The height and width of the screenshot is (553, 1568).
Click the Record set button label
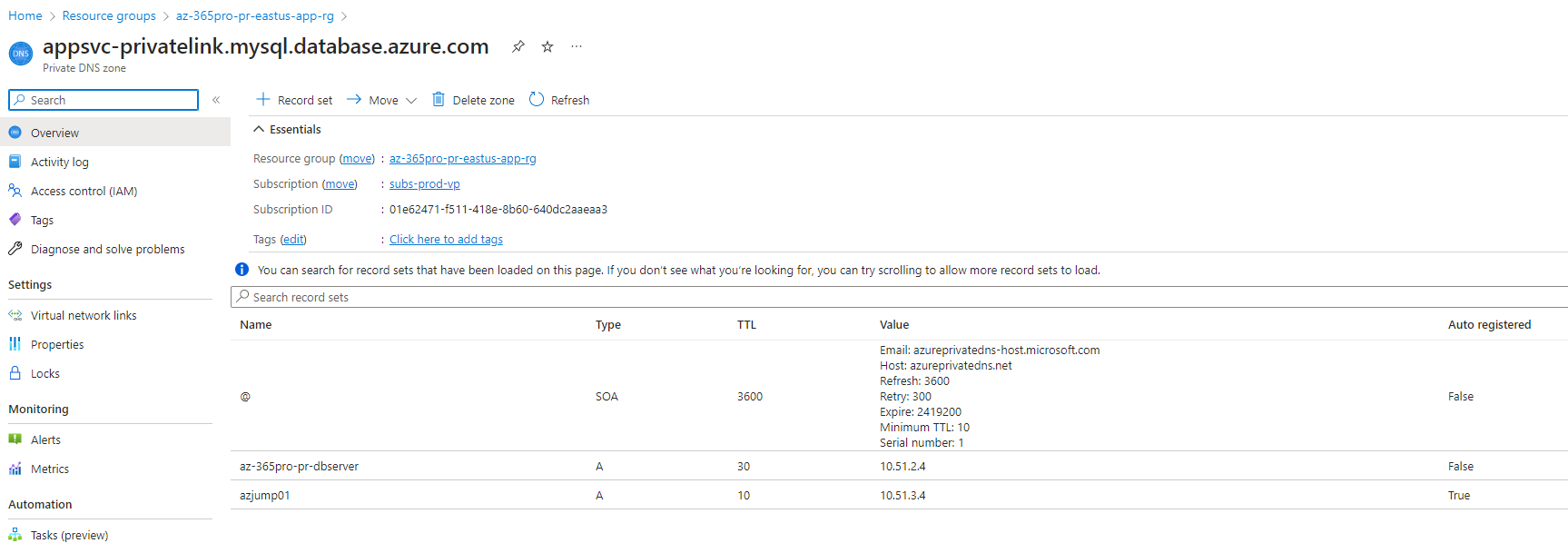click(305, 100)
